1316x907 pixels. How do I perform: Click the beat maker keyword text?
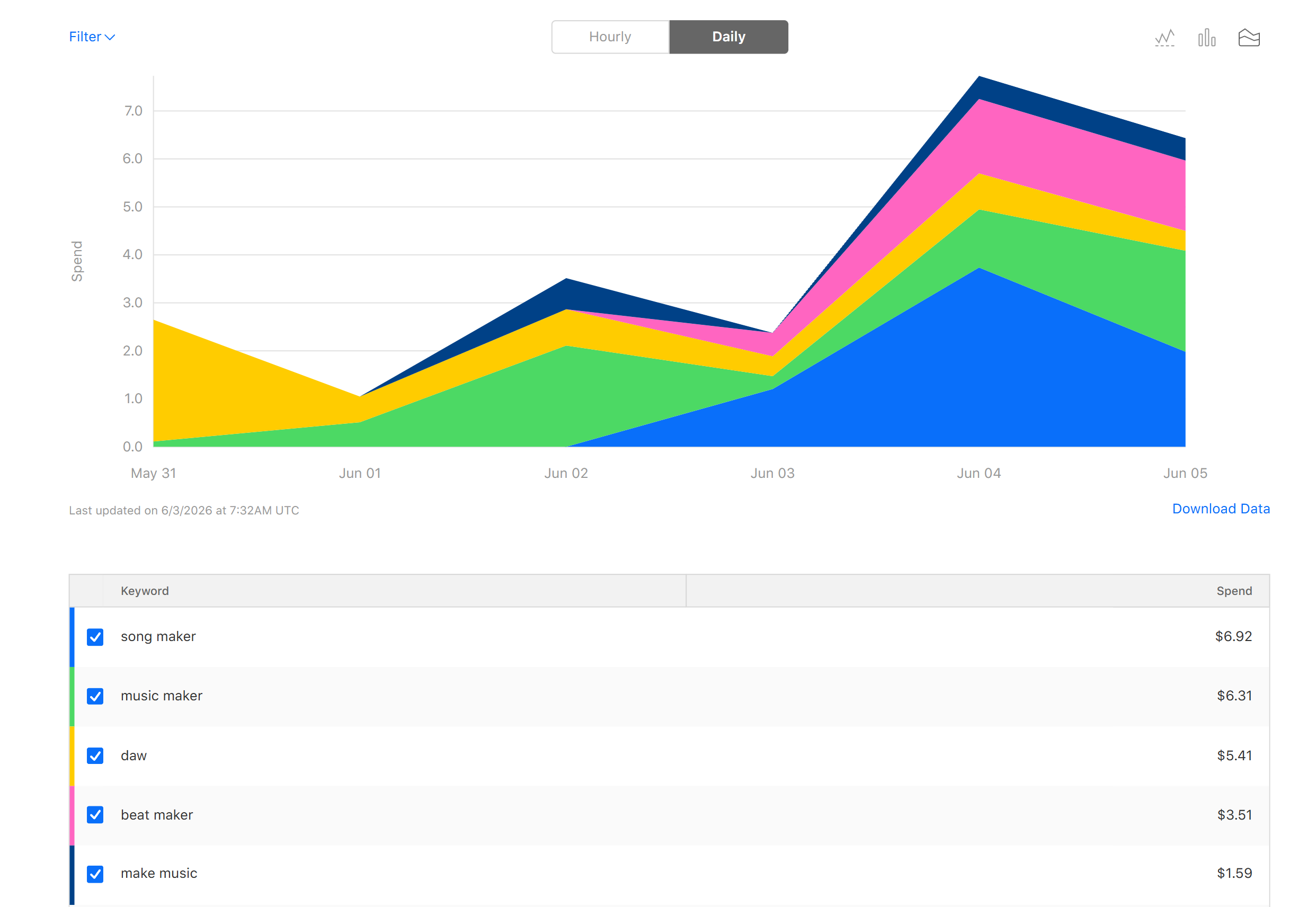pyautogui.click(x=157, y=814)
